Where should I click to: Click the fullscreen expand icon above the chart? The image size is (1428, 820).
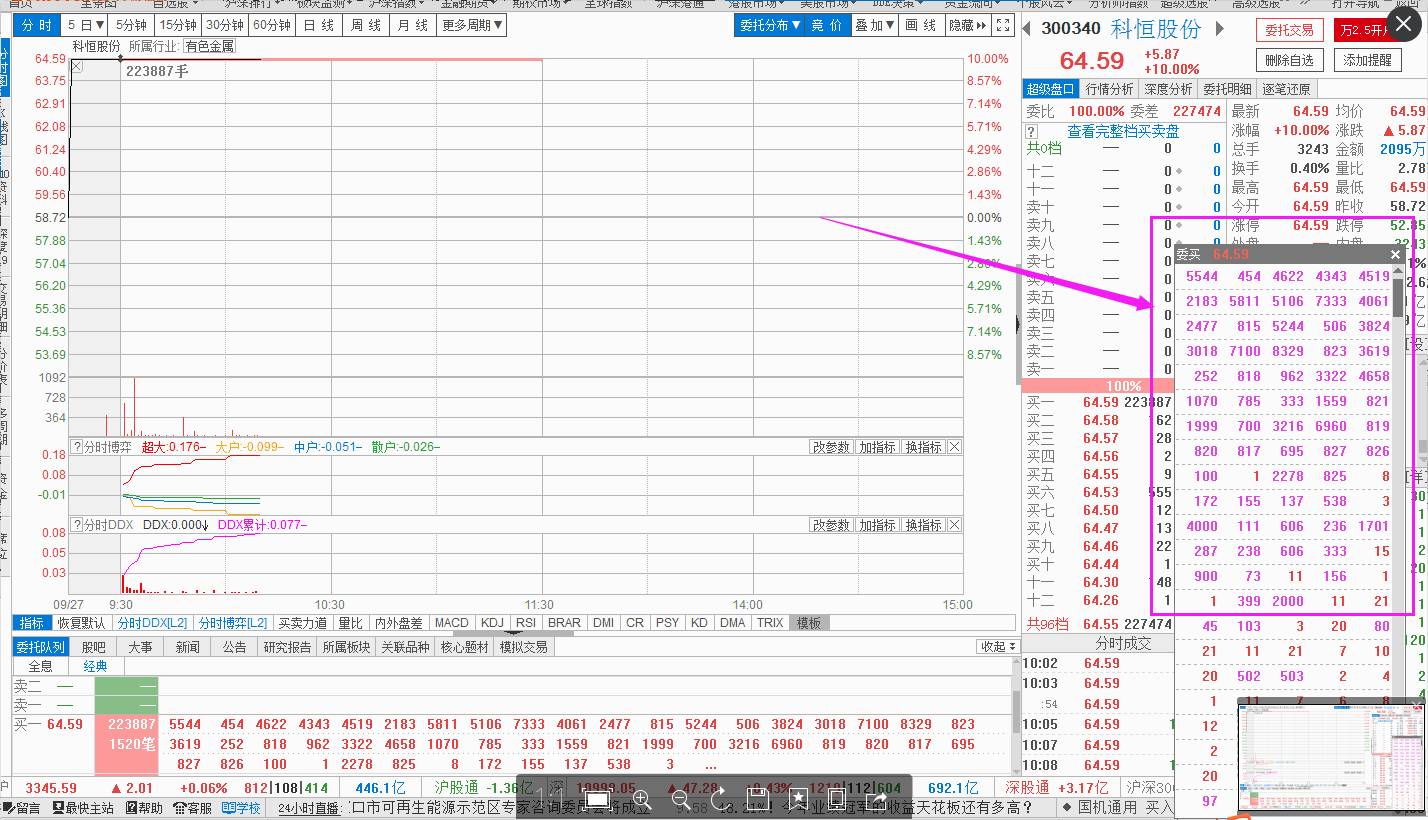[x=1003, y=25]
